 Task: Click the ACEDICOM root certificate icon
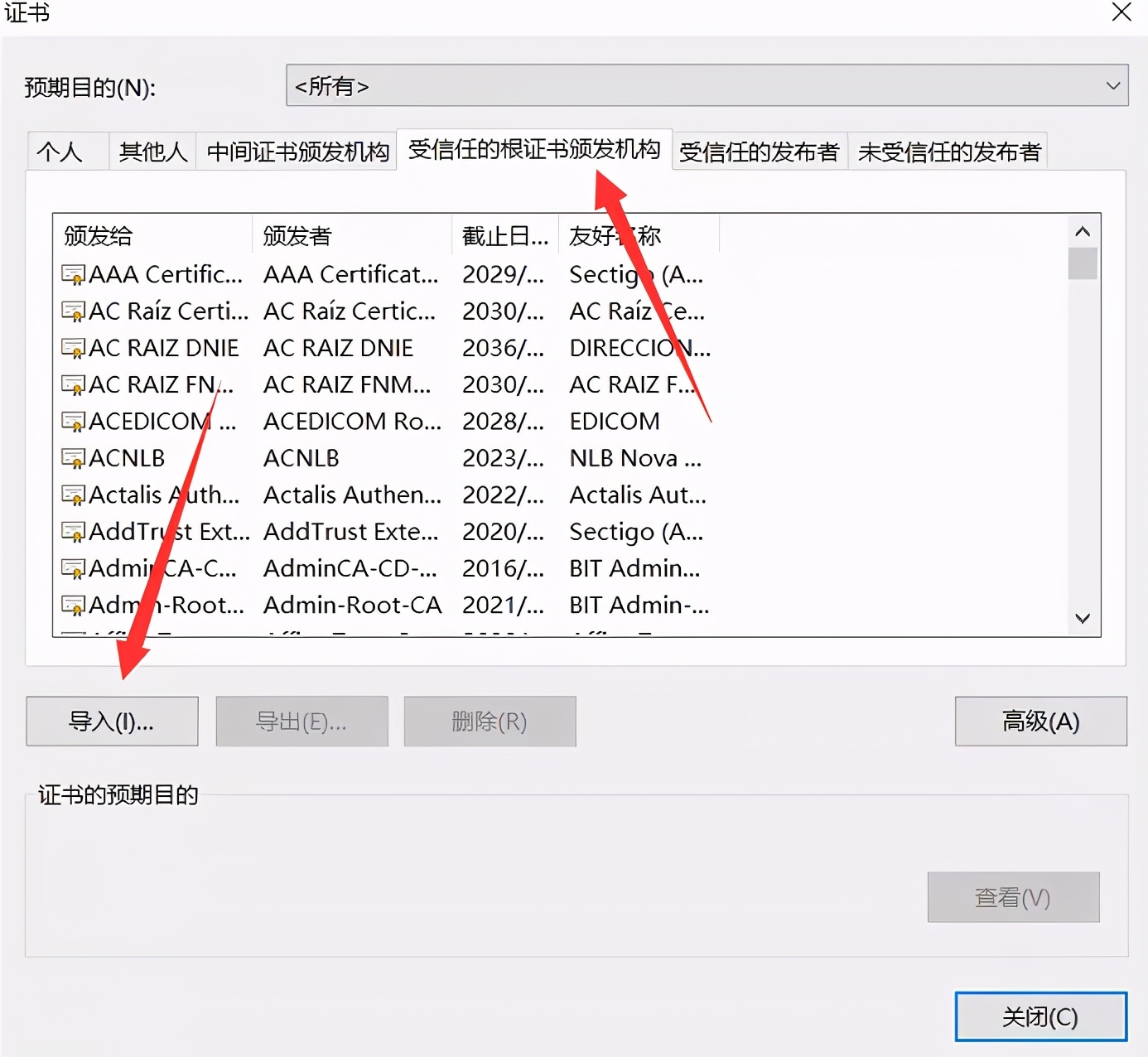click(73, 421)
